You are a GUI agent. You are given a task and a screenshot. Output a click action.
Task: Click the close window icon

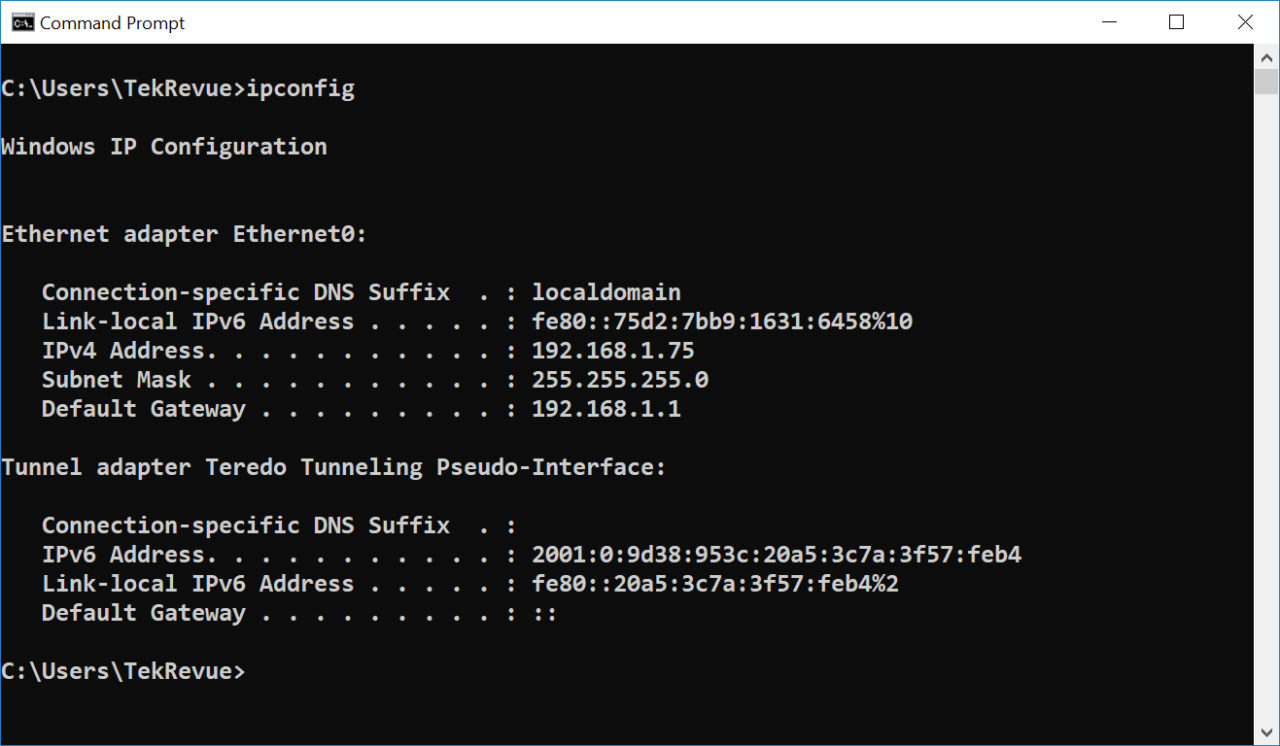click(x=1245, y=21)
